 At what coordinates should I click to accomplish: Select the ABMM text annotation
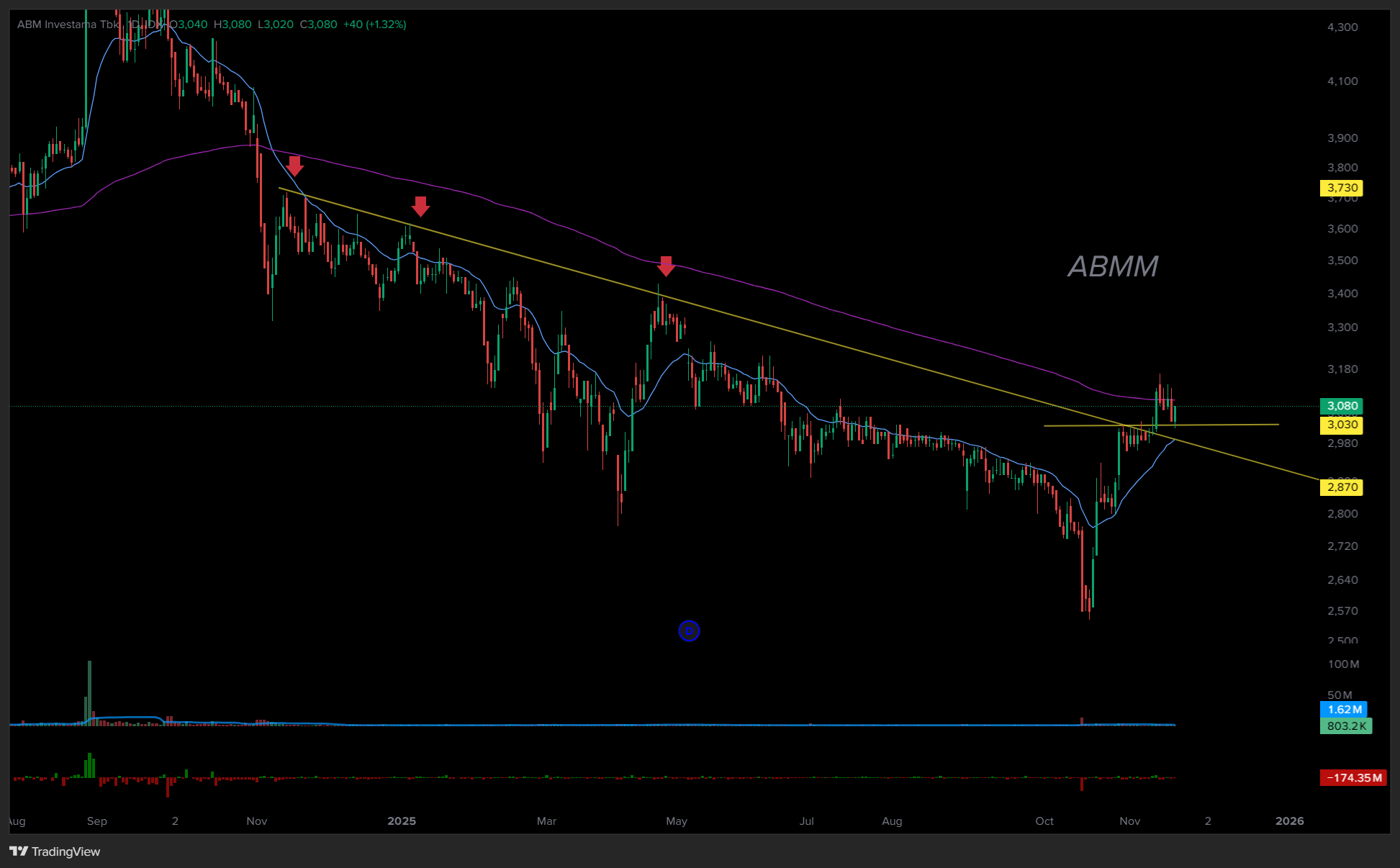(x=1113, y=266)
